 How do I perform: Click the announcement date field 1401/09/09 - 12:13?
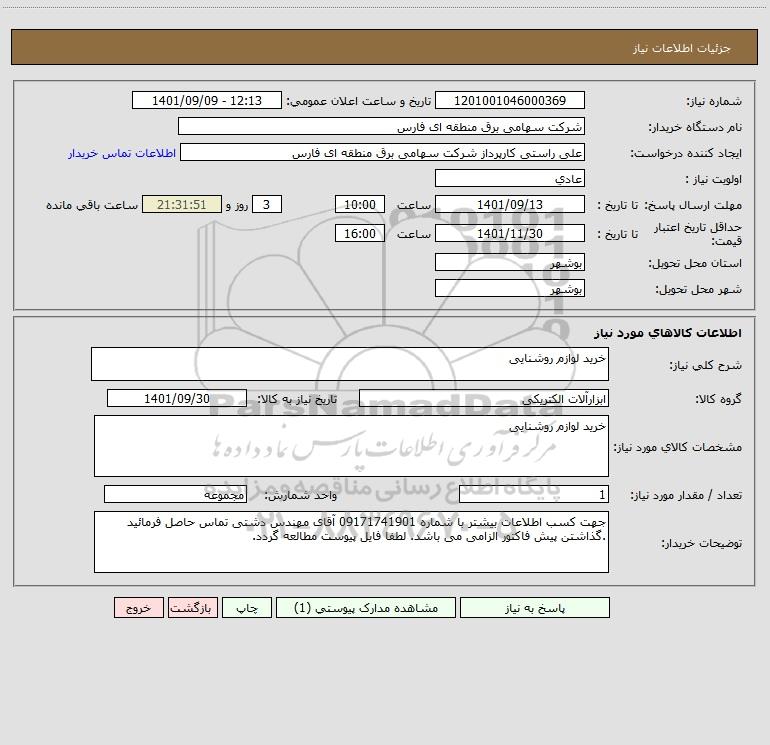(207, 100)
